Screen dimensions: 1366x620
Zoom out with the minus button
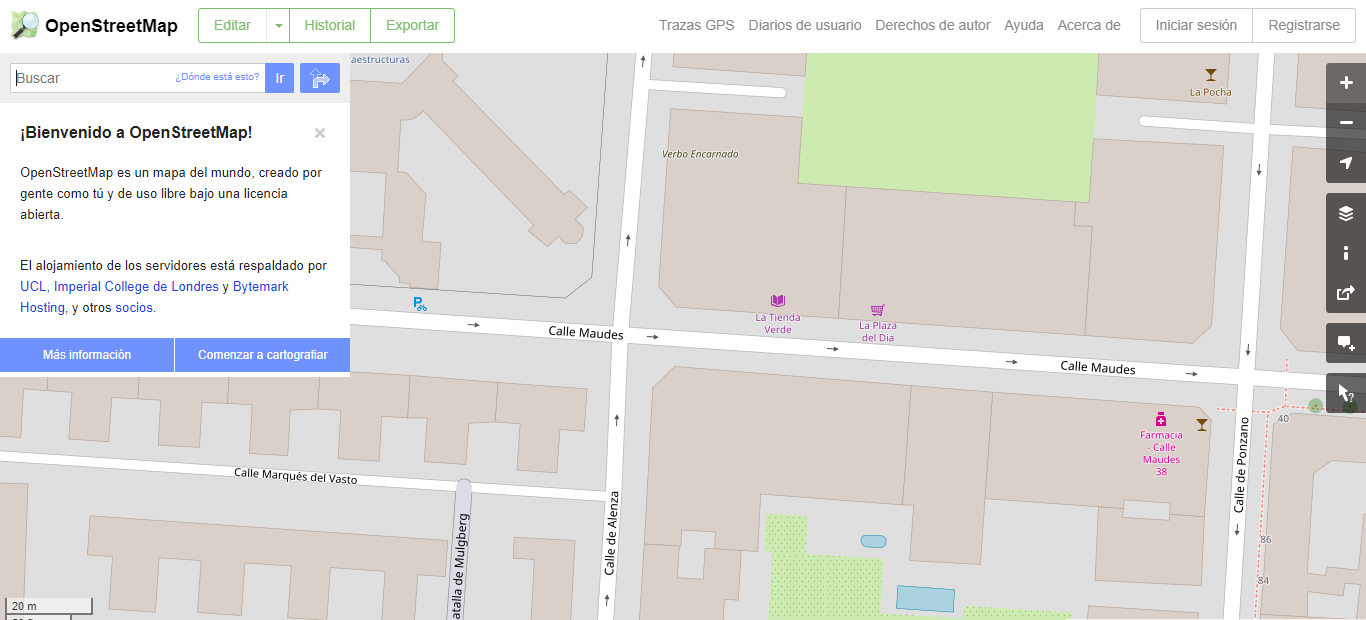pos(1346,123)
